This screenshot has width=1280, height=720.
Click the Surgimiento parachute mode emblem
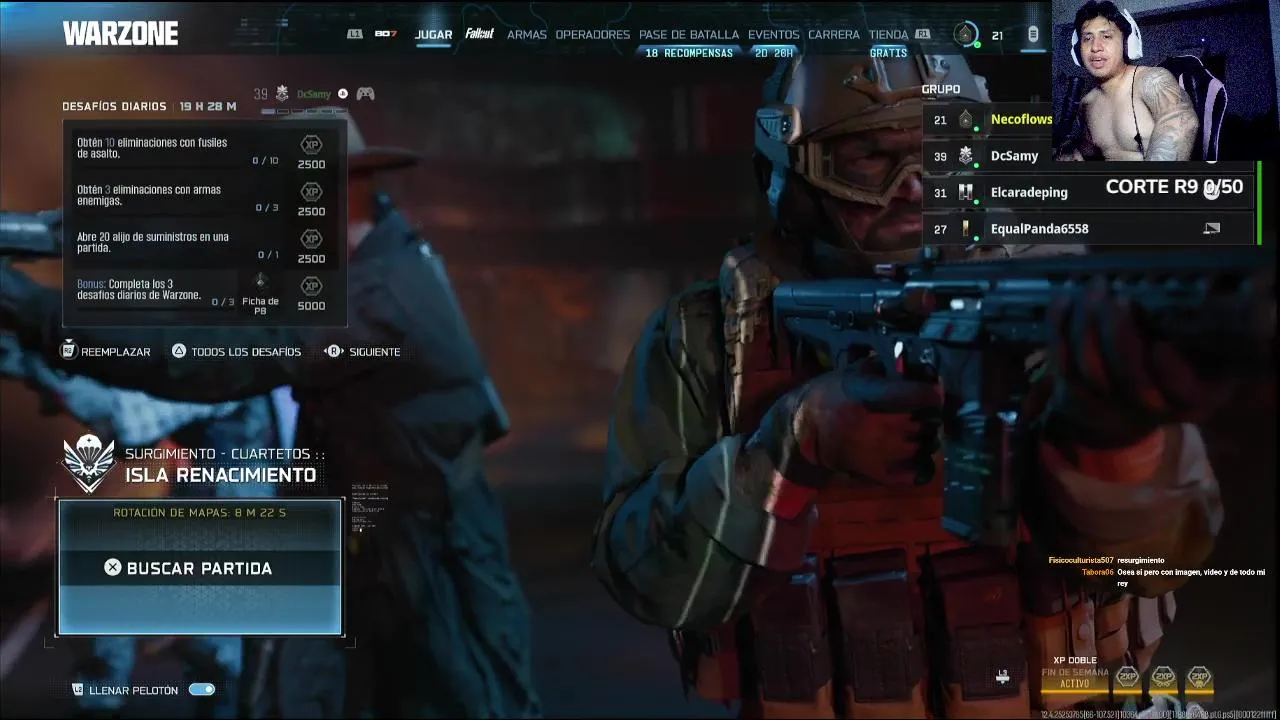[89, 463]
